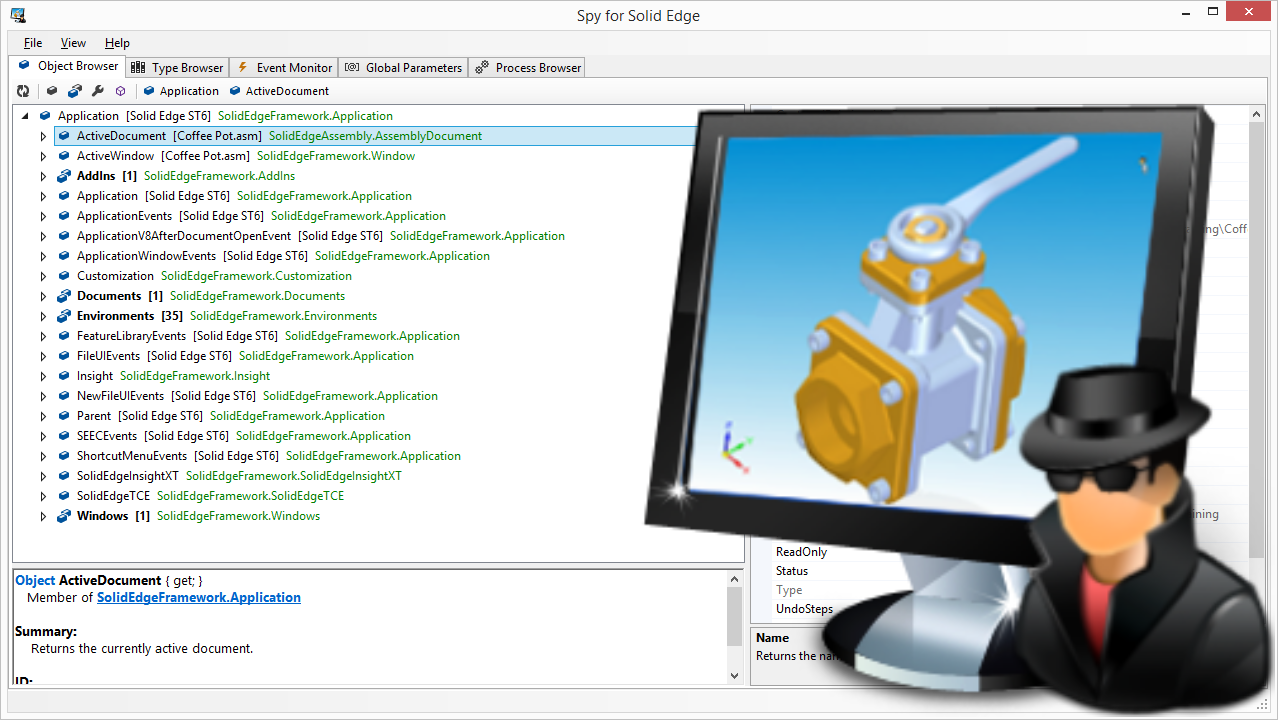Expand the Windows [1] node arrow
Screen dimensions: 1280x720
43,516
